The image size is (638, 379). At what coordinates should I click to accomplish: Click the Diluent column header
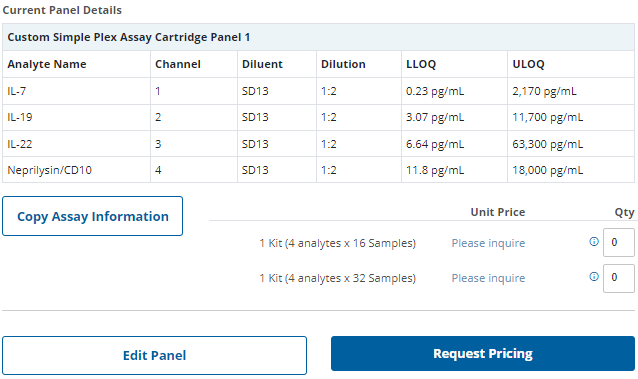(x=262, y=64)
